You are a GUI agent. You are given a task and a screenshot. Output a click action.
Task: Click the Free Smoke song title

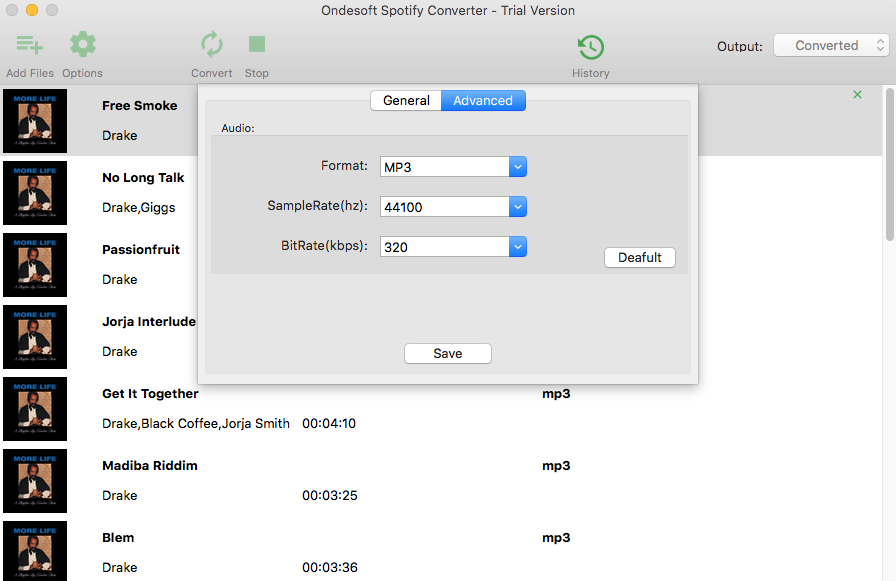tap(139, 106)
